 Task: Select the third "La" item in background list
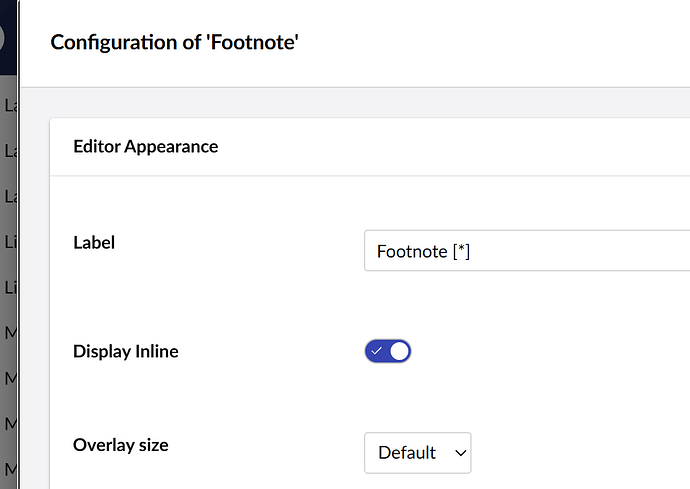coord(10,196)
